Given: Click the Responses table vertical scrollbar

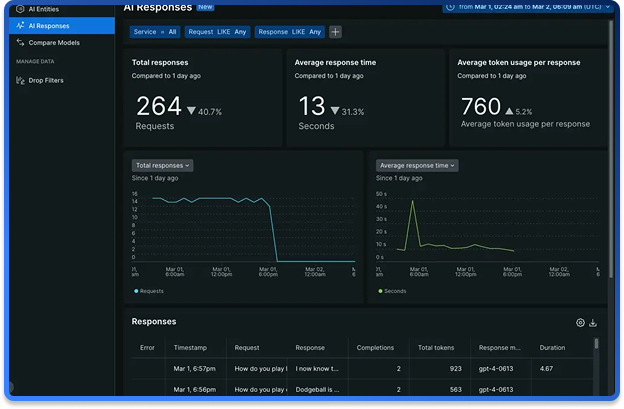Looking at the screenshot, I should (597, 345).
